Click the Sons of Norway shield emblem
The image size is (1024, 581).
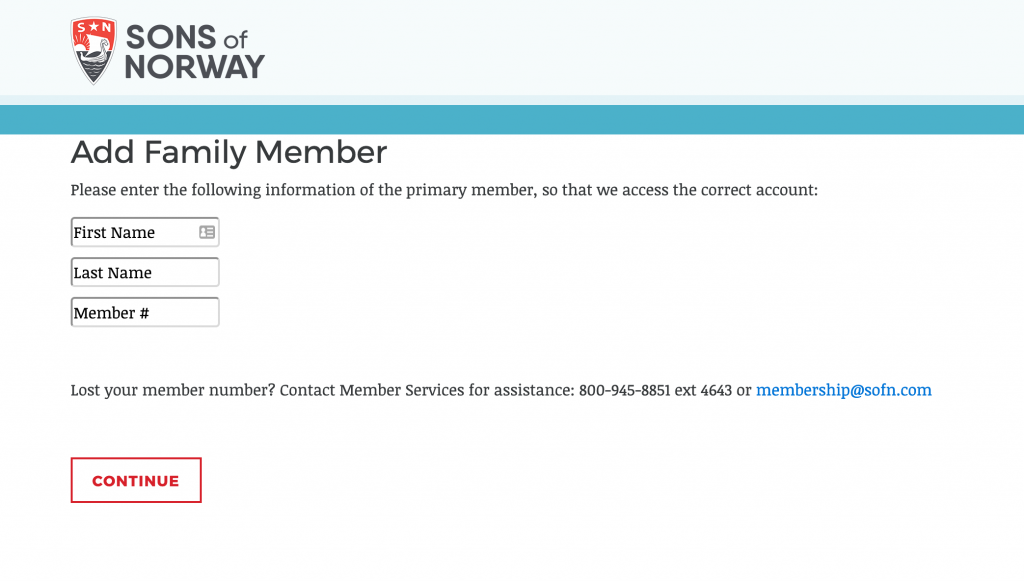click(93, 50)
